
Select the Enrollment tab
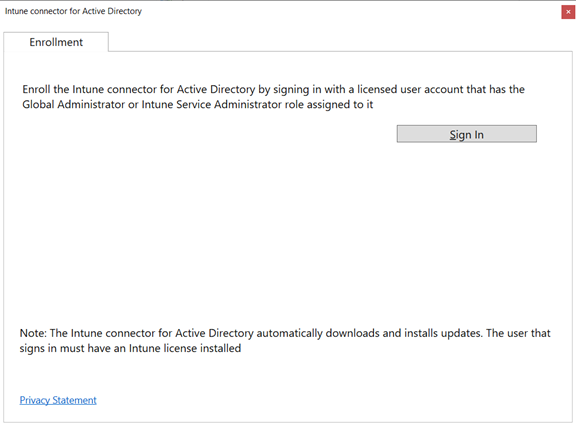(x=56, y=42)
